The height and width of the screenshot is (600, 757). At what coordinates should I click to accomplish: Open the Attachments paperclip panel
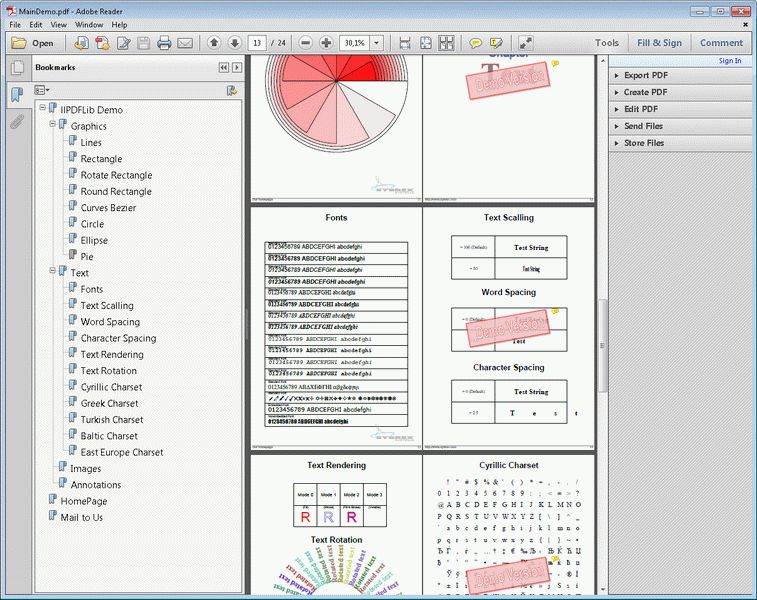point(17,121)
